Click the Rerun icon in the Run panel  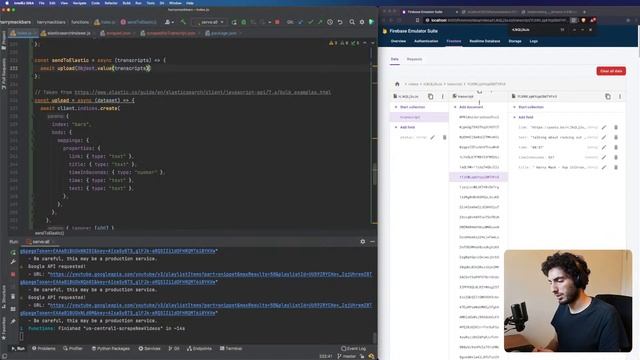(x=13, y=252)
